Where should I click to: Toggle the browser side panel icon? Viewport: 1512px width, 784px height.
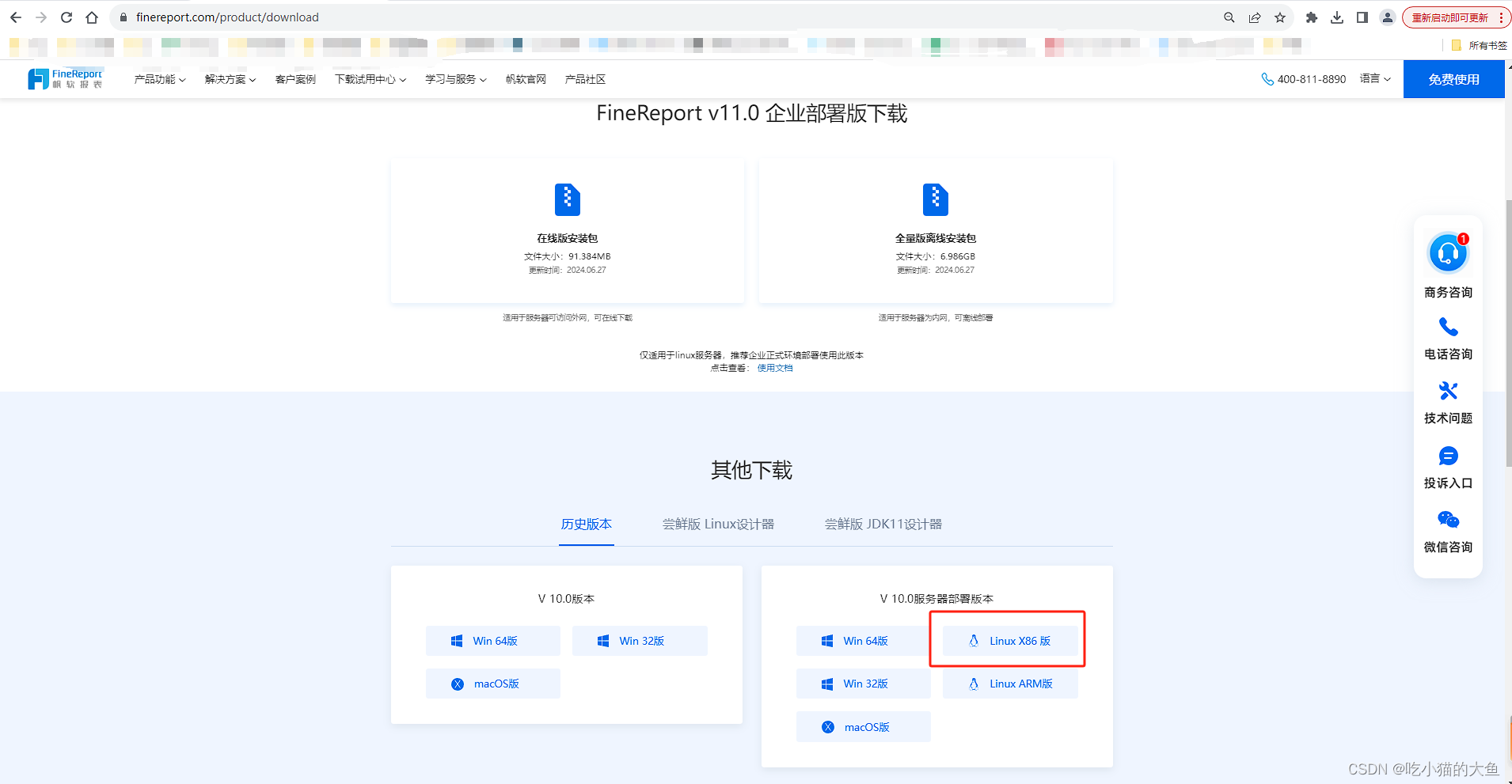click(x=1362, y=17)
